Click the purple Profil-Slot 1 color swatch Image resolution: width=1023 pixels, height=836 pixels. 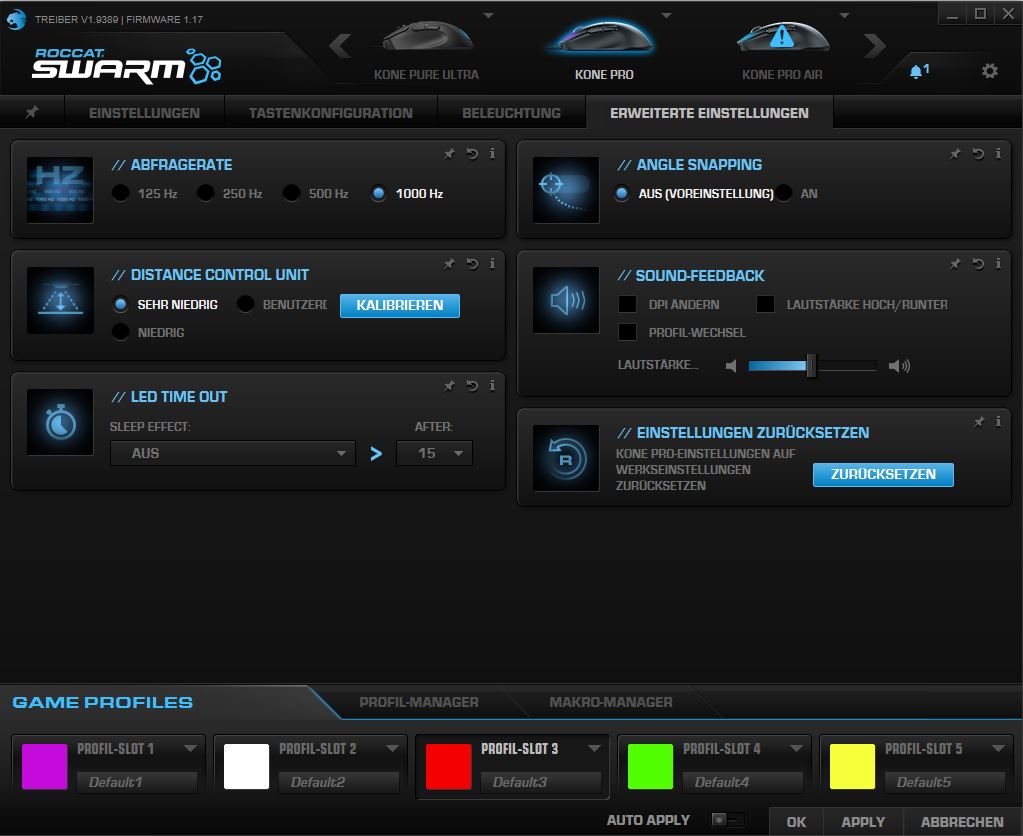point(44,766)
